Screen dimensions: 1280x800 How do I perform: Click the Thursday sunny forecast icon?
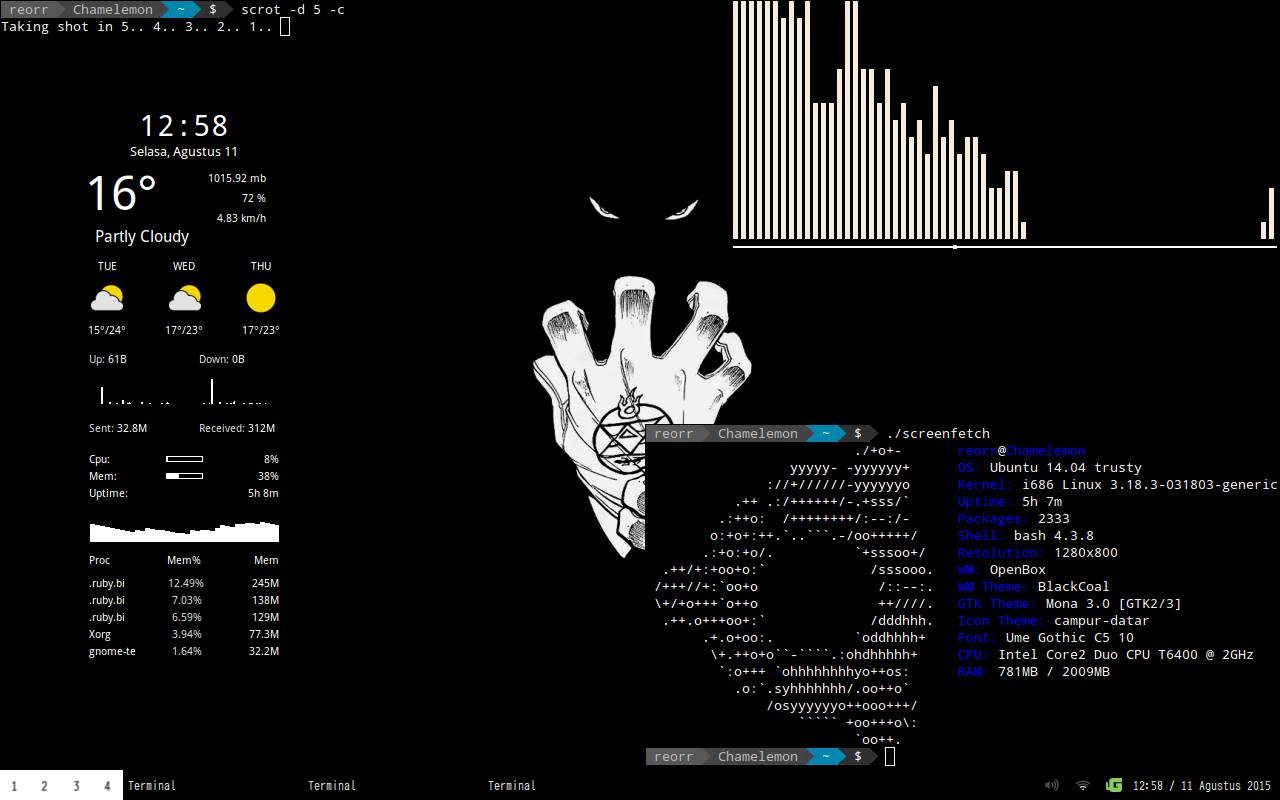pos(260,298)
